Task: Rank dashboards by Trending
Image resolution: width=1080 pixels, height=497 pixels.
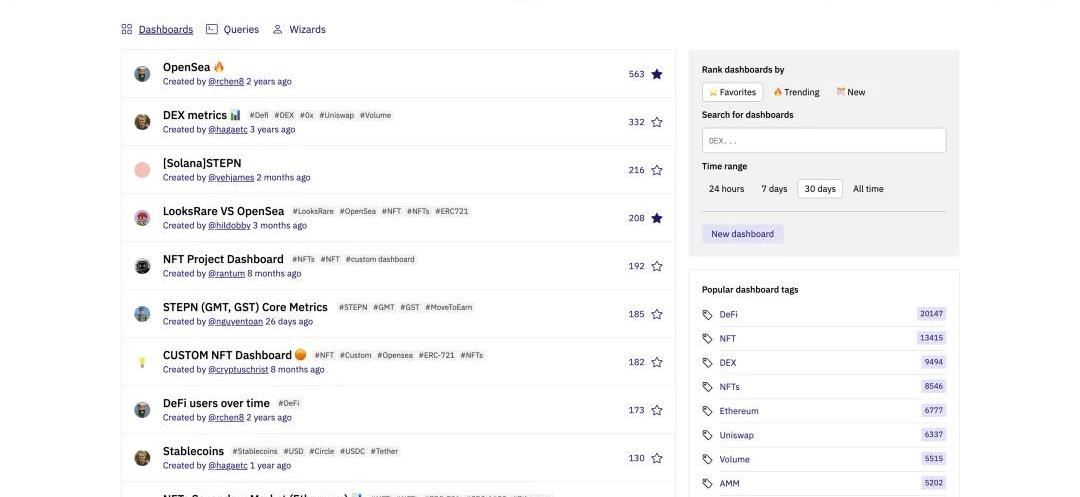Action: pos(796,92)
